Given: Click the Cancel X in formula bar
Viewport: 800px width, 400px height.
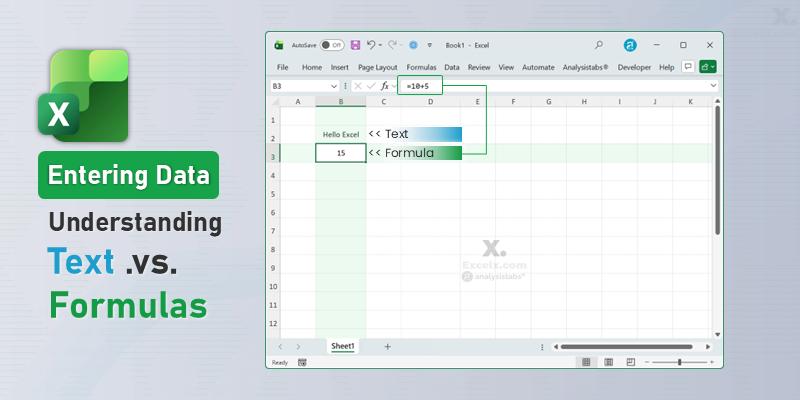Looking at the screenshot, I should tap(358, 86).
